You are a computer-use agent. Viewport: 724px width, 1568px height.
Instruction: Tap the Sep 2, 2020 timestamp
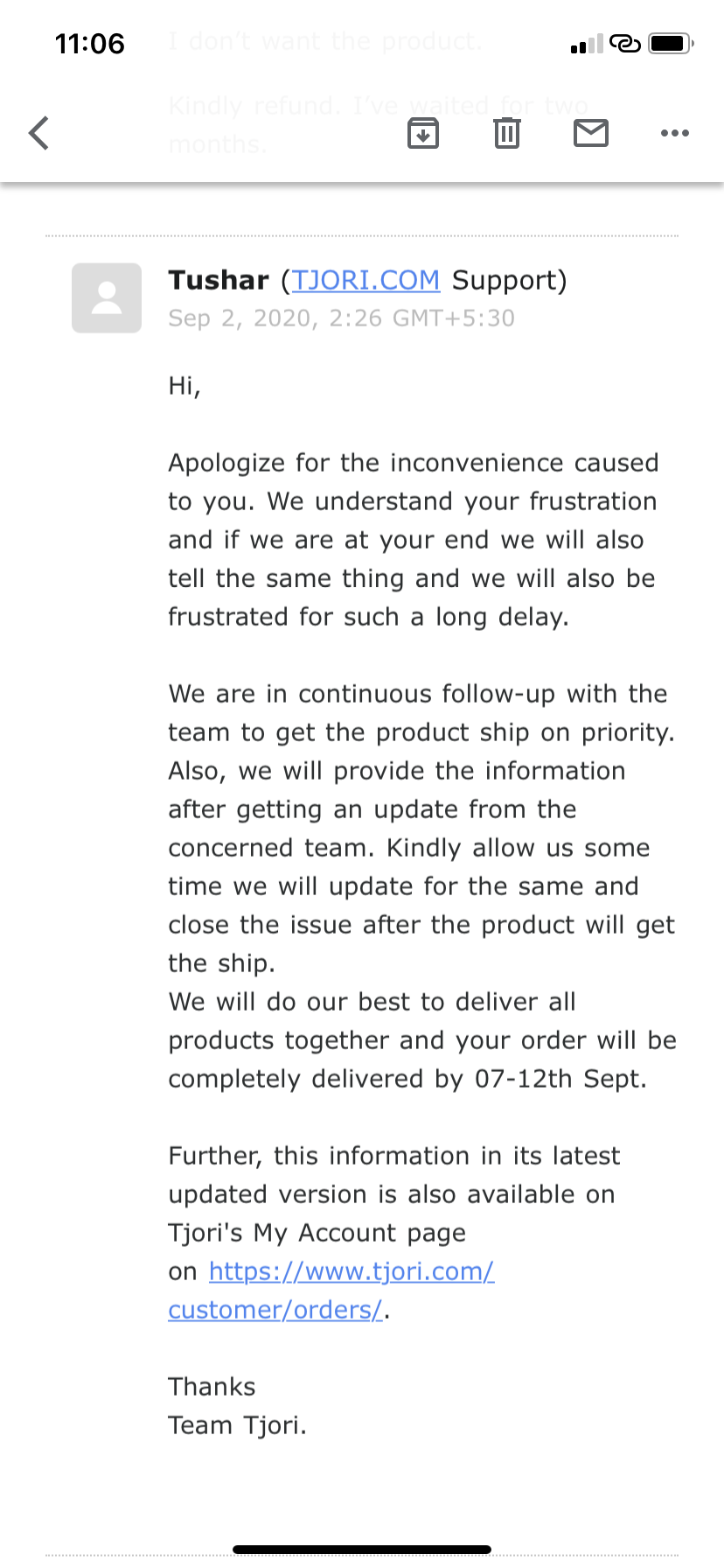point(341,318)
